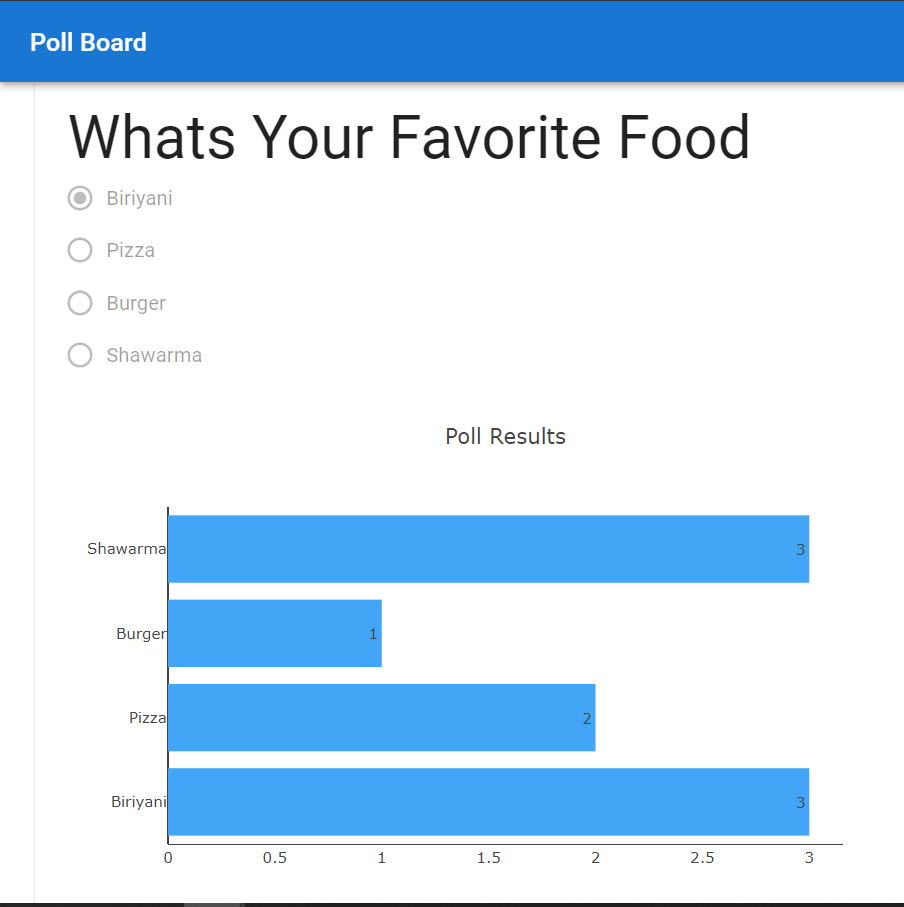Click the Pizza y-axis label
Viewport: 904px width, 907px height.
pos(147,718)
